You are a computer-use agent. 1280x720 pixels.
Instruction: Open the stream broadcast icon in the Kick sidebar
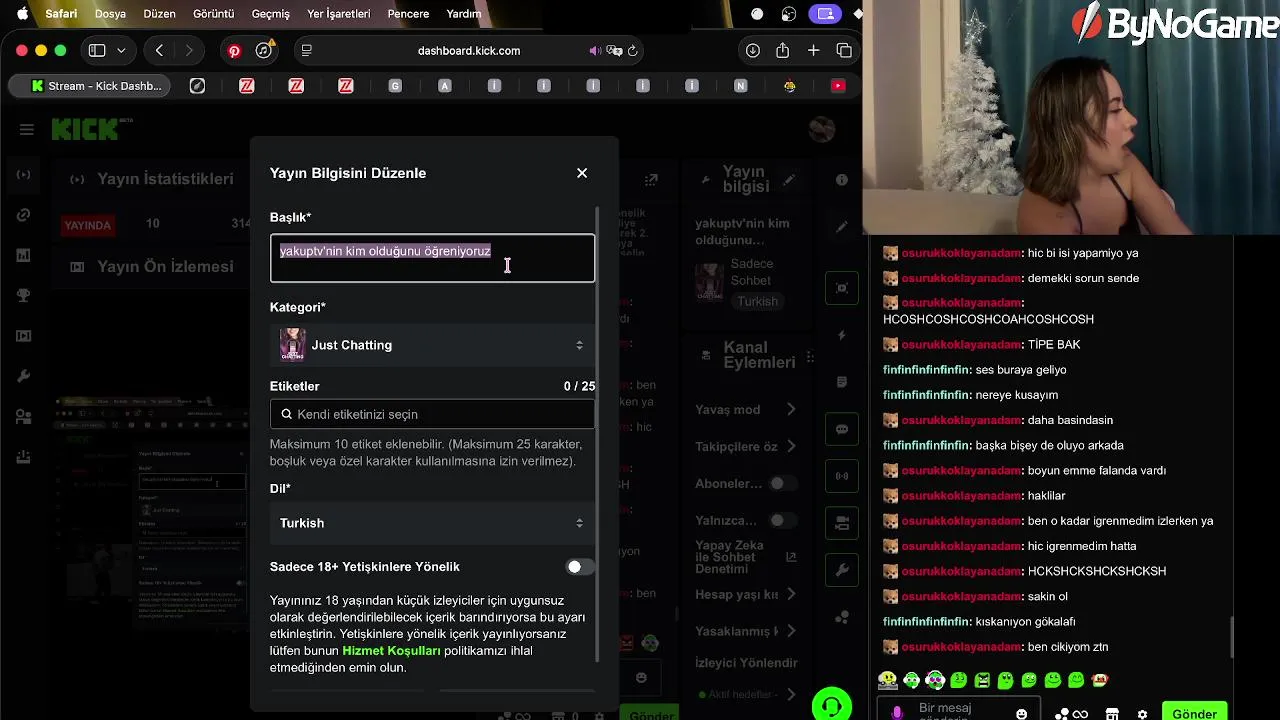pyautogui.click(x=24, y=175)
